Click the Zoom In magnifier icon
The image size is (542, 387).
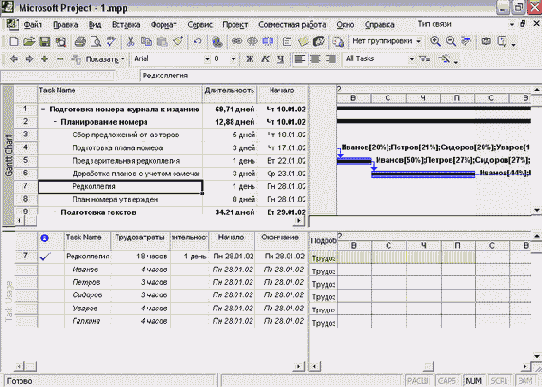coord(435,41)
